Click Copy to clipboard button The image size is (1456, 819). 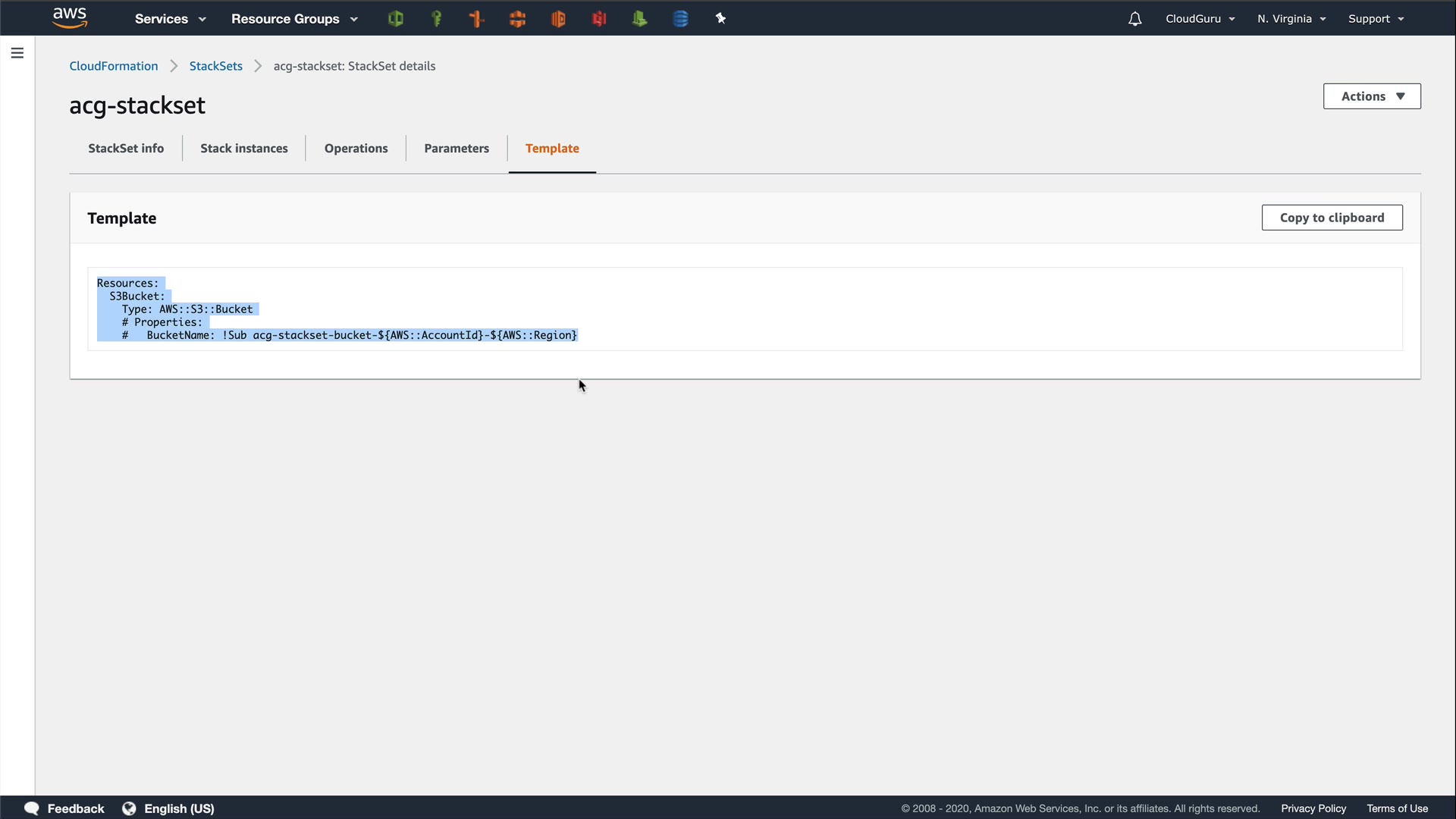click(1332, 218)
